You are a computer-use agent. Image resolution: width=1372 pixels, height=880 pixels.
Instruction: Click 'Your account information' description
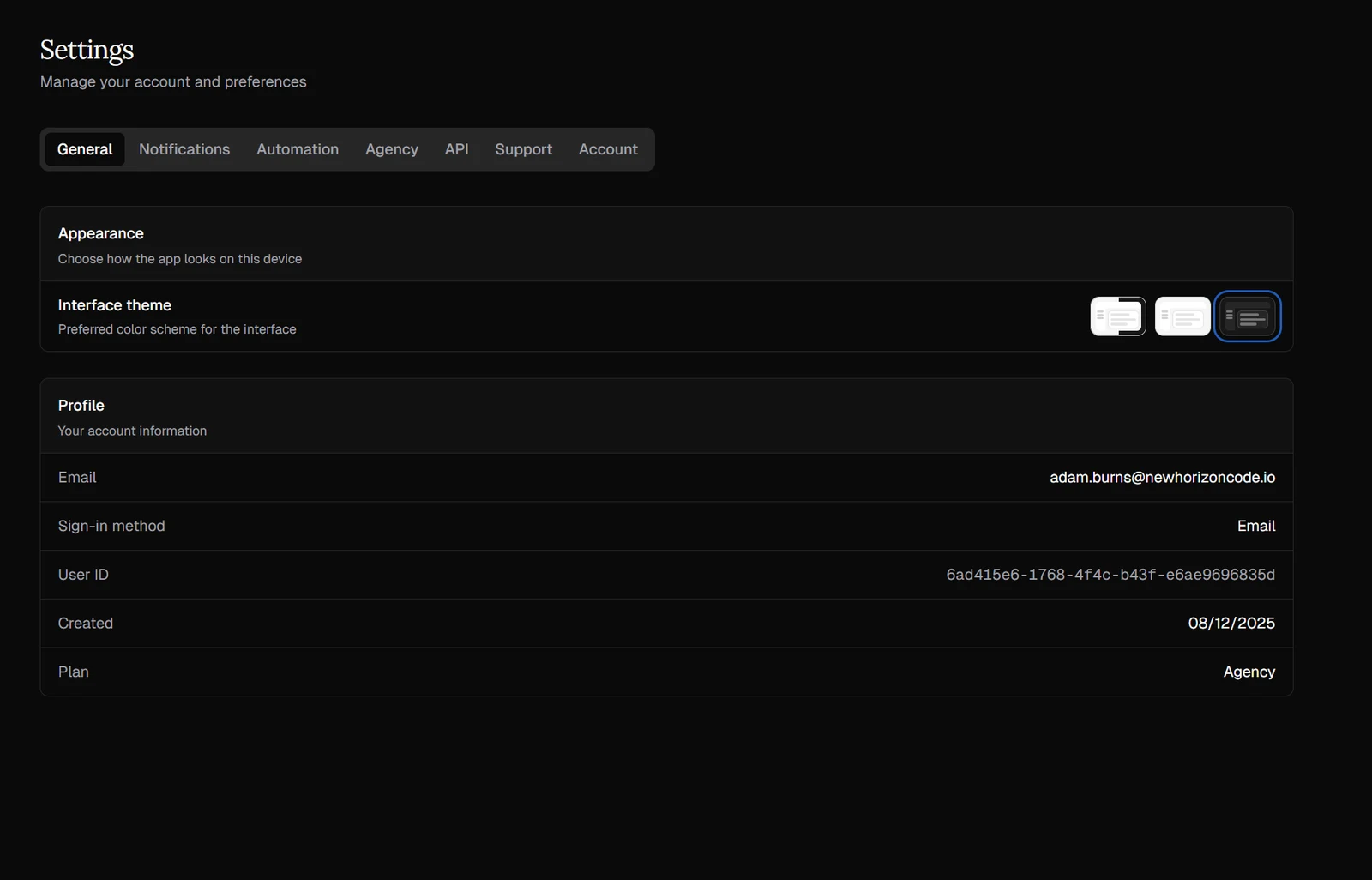132,431
